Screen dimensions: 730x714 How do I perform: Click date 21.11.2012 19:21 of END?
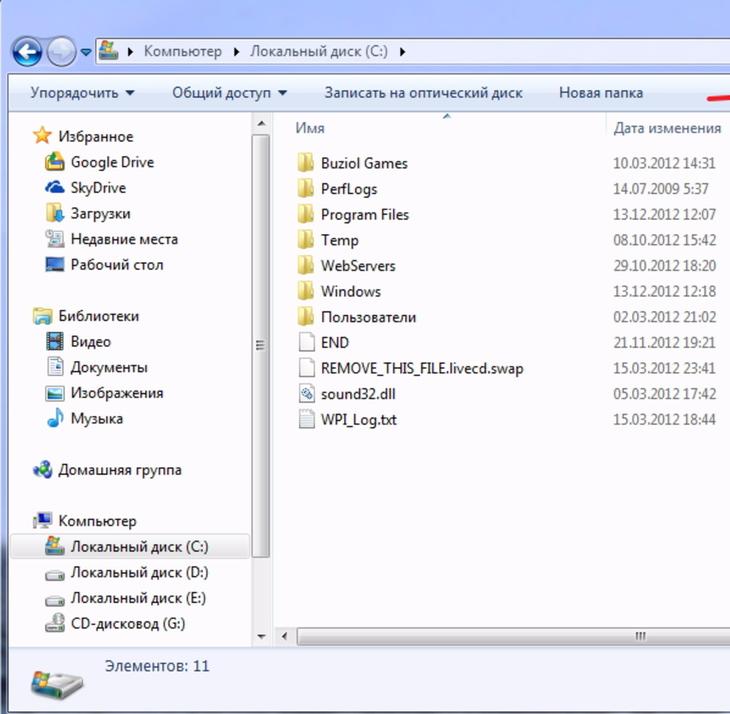click(x=664, y=343)
